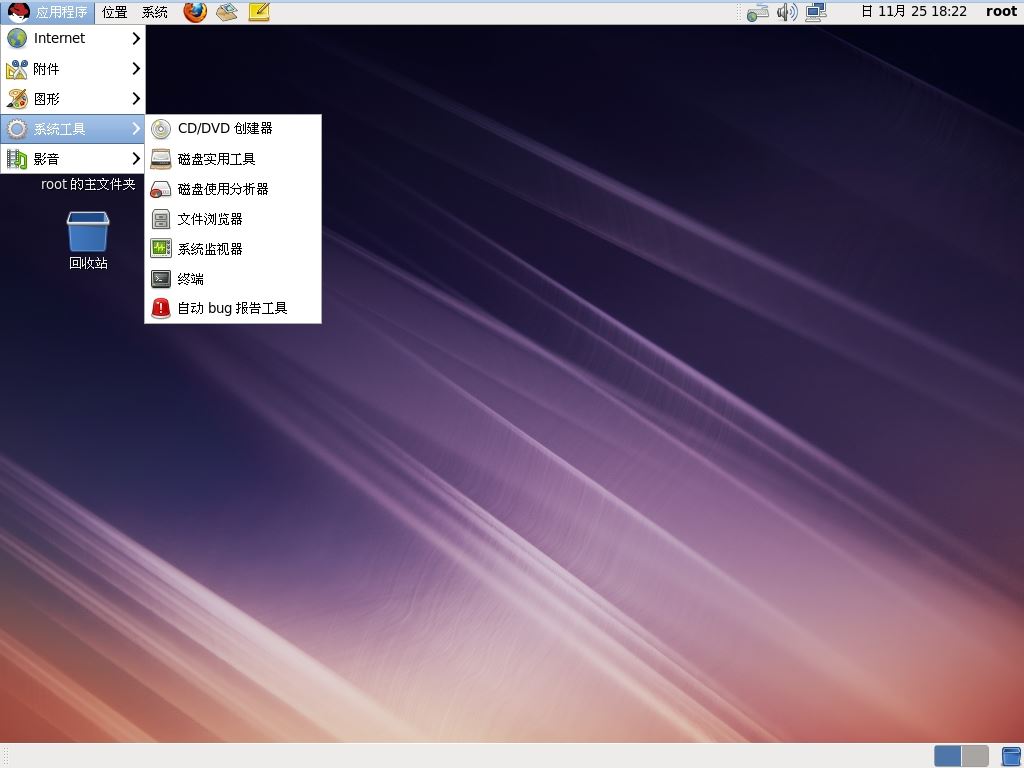This screenshot has height=768, width=1024.
Task: Click the network connection tray icon
Action: tap(758, 12)
